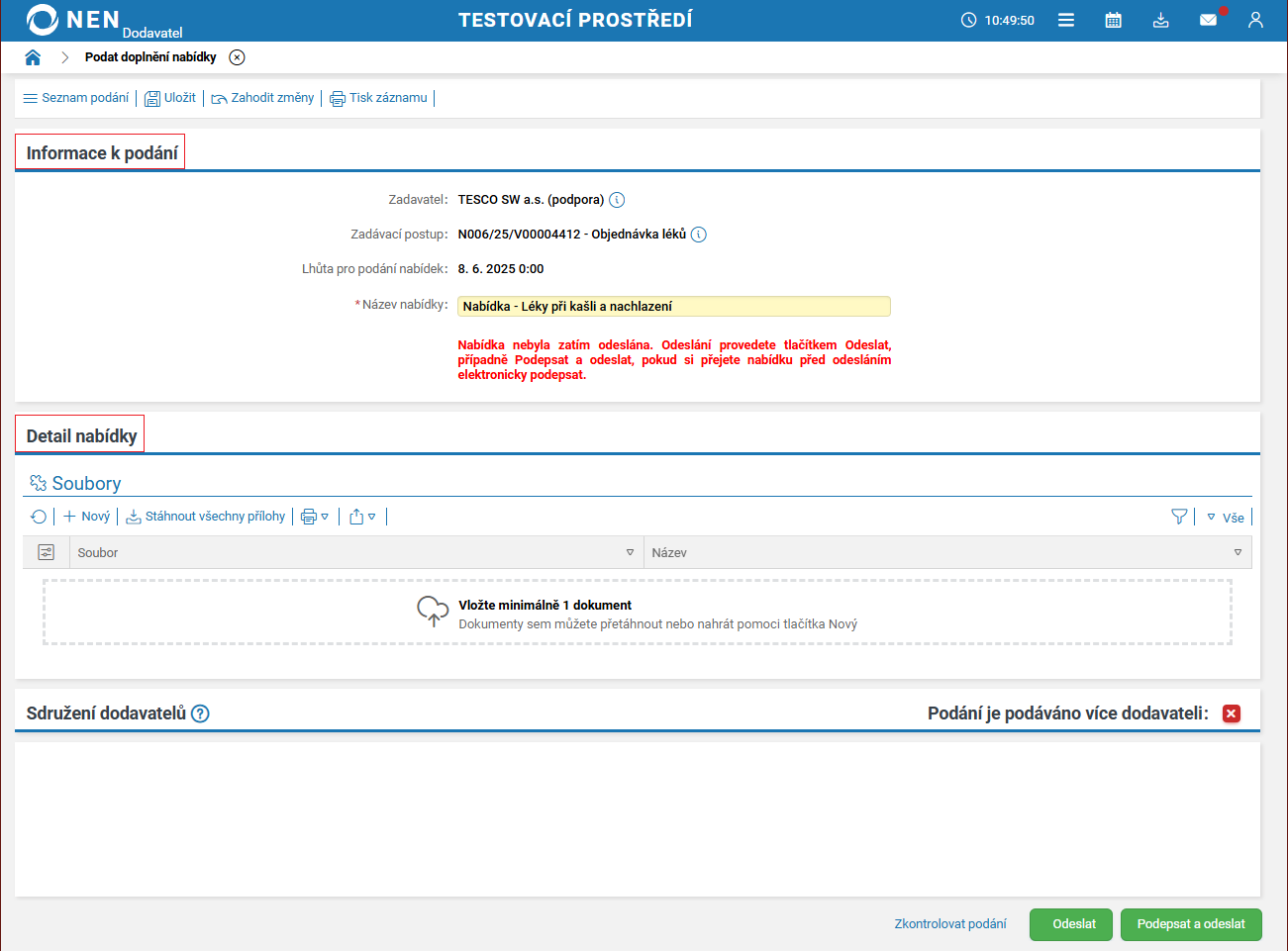
Task: Click the Soubory section title
Action: tap(86, 484)
